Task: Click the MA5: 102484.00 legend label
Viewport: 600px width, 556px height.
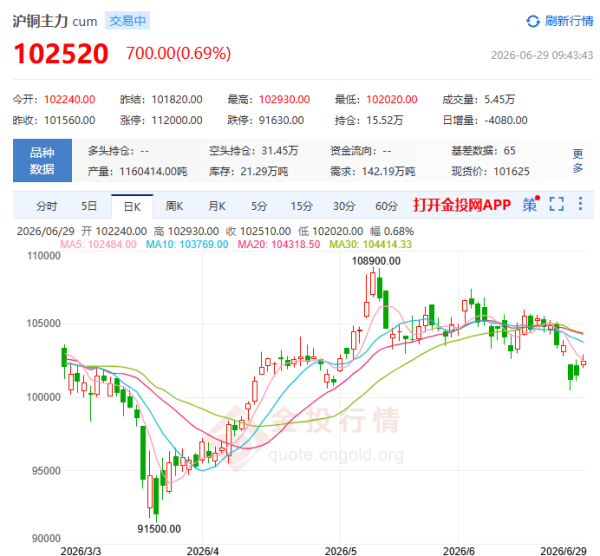Action: tap(98, 244)
